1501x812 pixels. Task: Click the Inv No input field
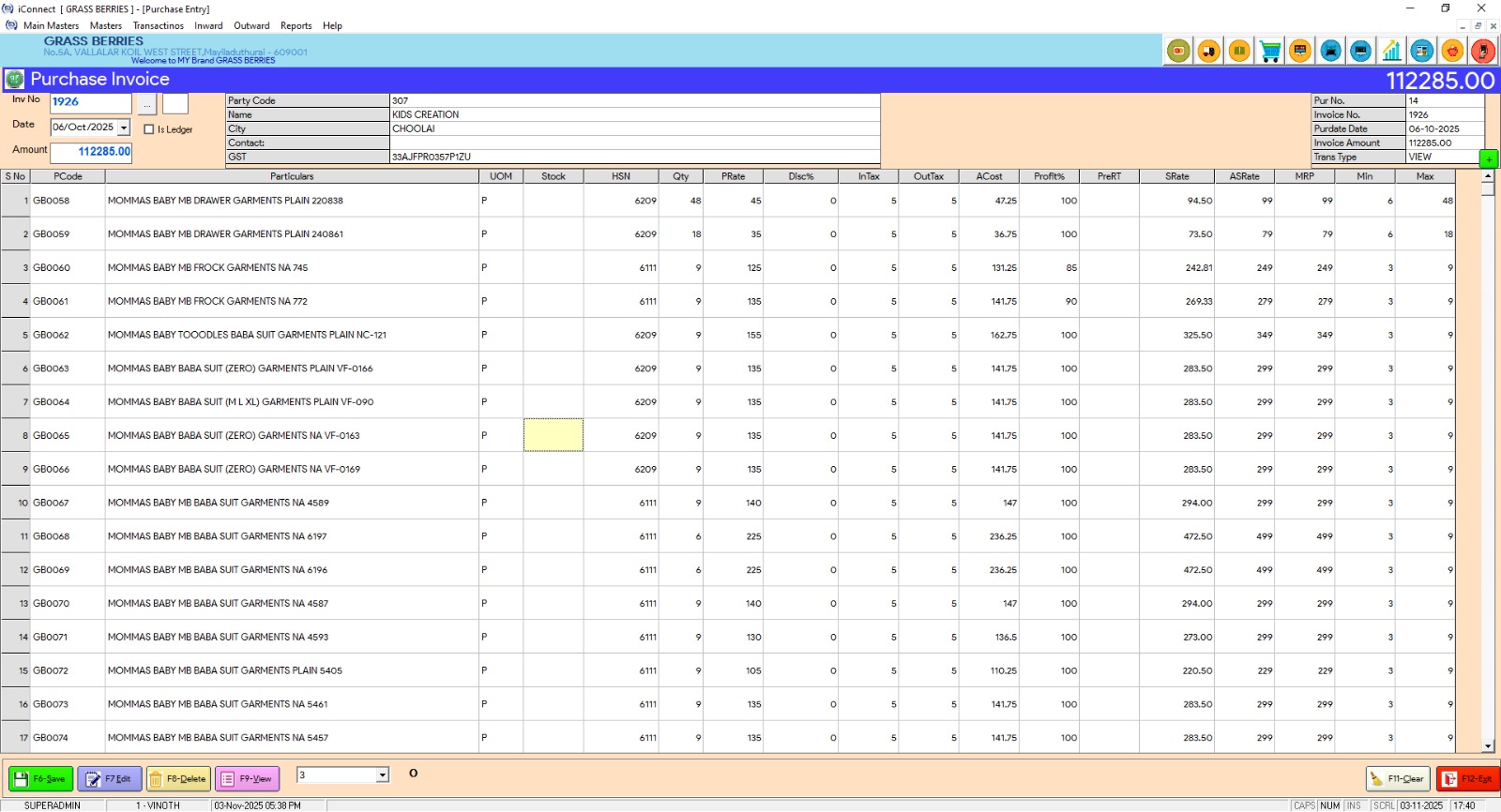point(90,102)
